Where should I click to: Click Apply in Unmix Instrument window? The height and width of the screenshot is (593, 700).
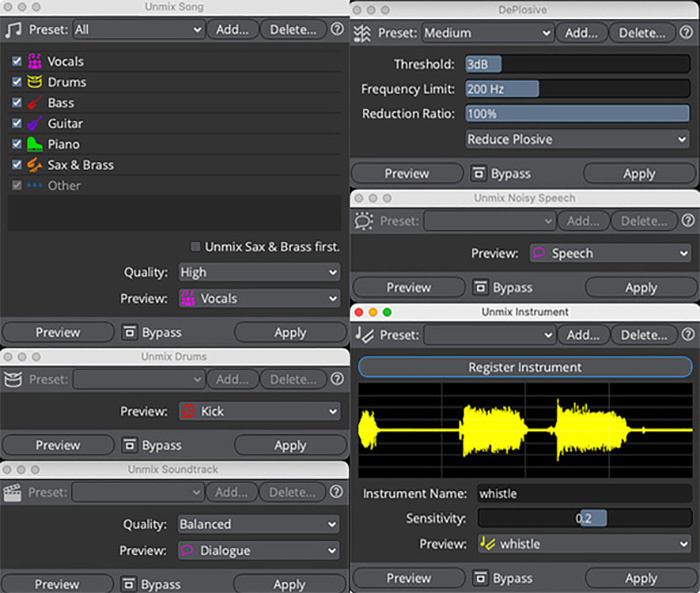click(641, 578)
